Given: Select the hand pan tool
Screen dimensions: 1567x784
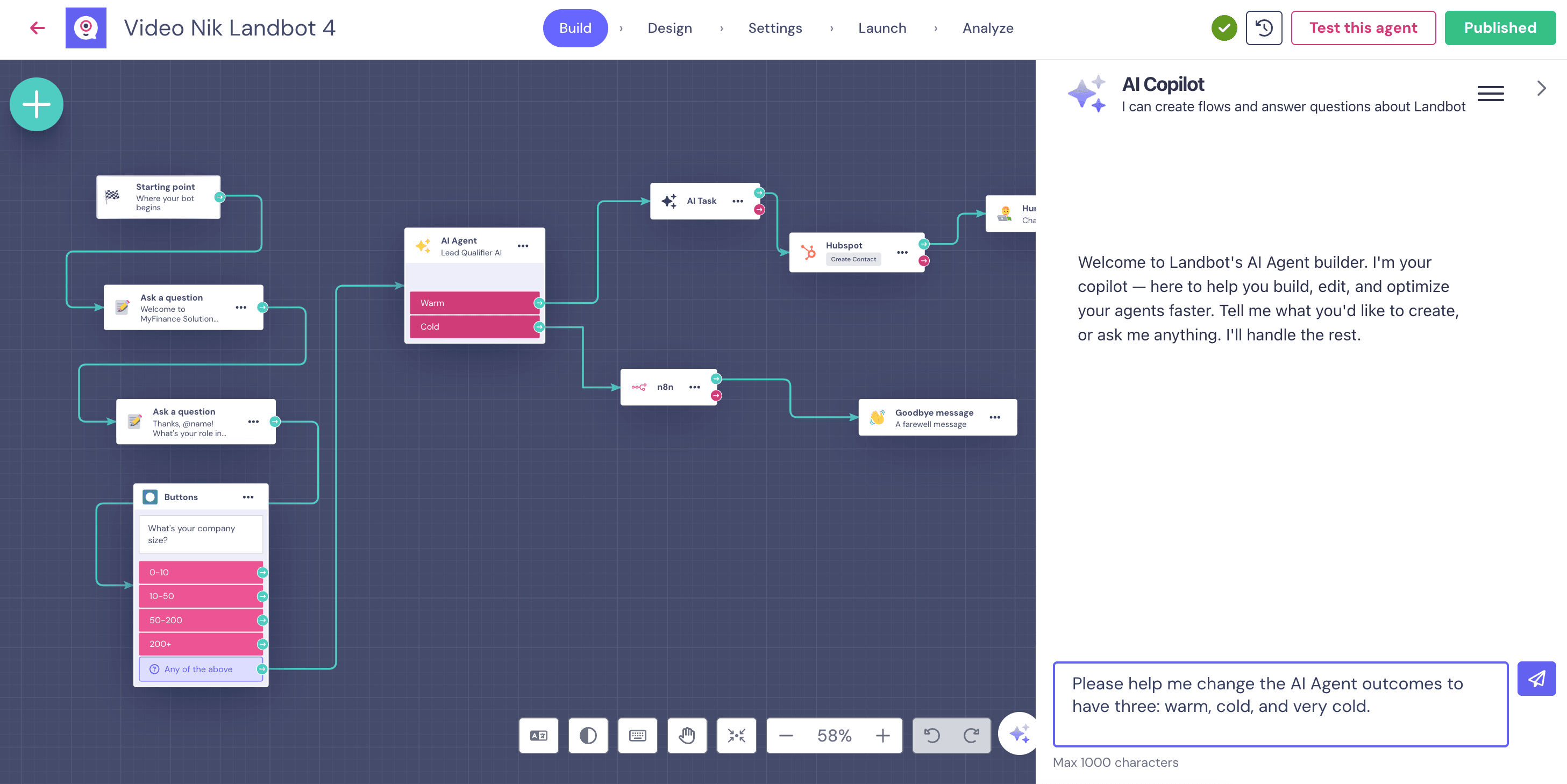Looking at the screenshot, I should coord(687,736).
